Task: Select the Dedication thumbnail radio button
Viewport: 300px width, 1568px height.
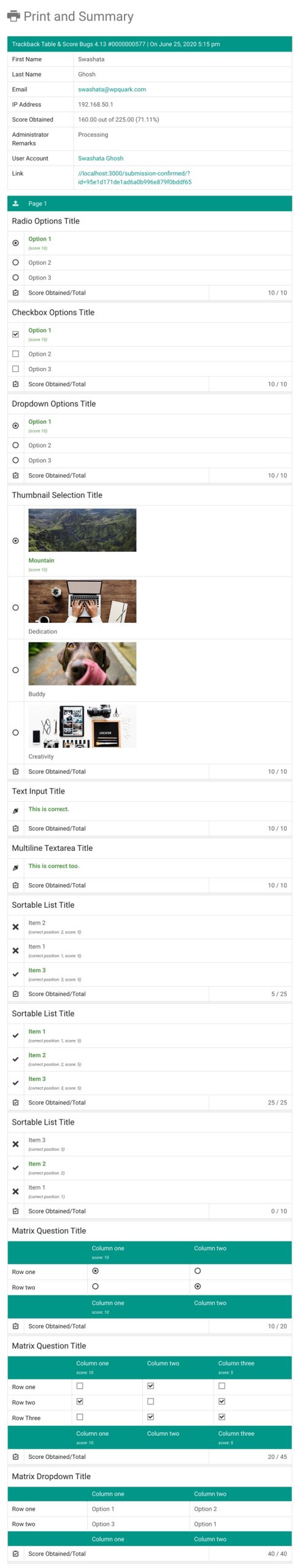Action: [15, 608]
